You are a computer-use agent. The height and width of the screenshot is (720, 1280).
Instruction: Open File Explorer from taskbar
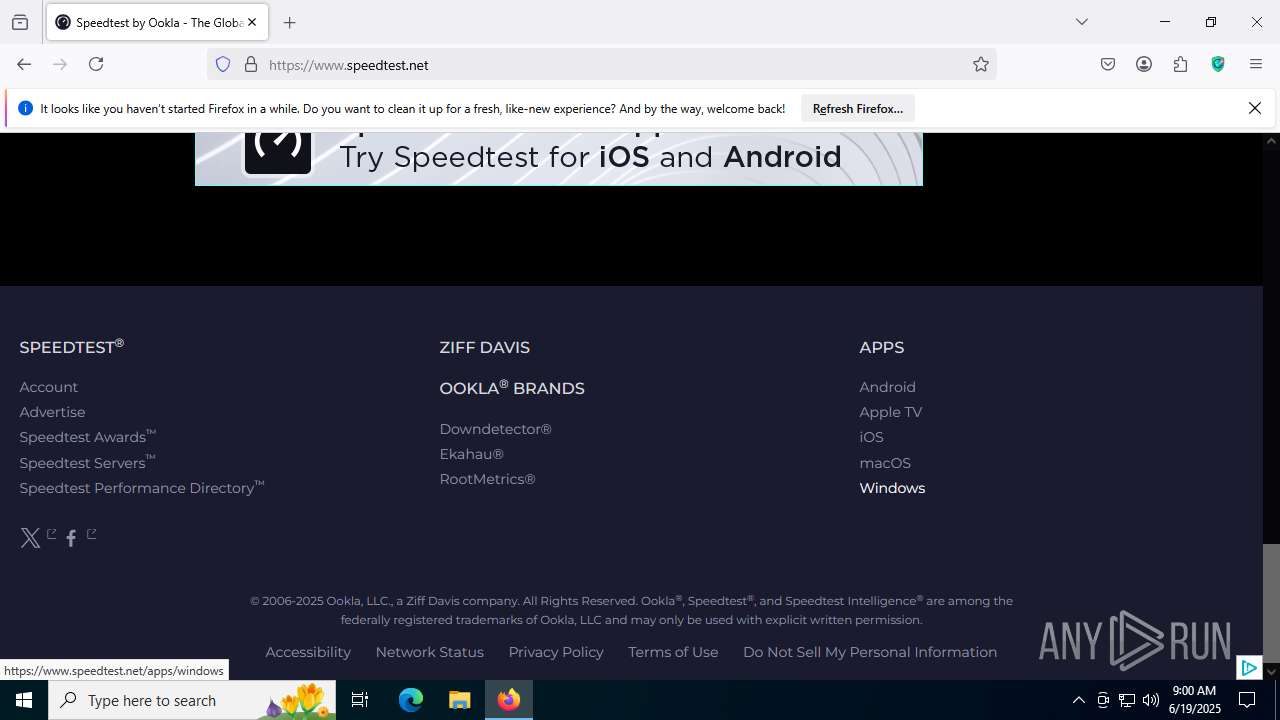pos(459,700)
